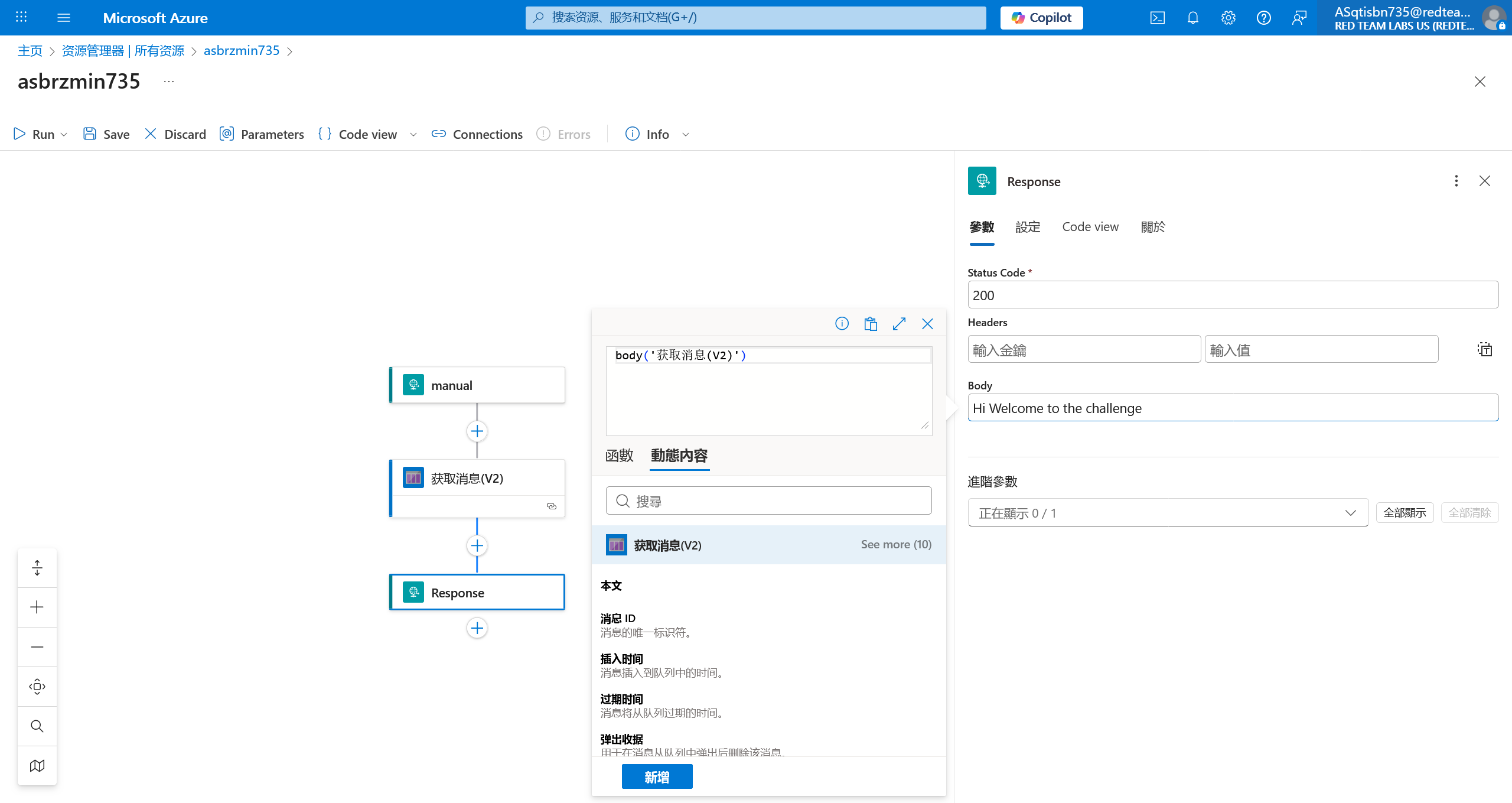Click the expression editor info icon
The width and height of the screenshot is (1512, 803).
(x=842, y=324)
